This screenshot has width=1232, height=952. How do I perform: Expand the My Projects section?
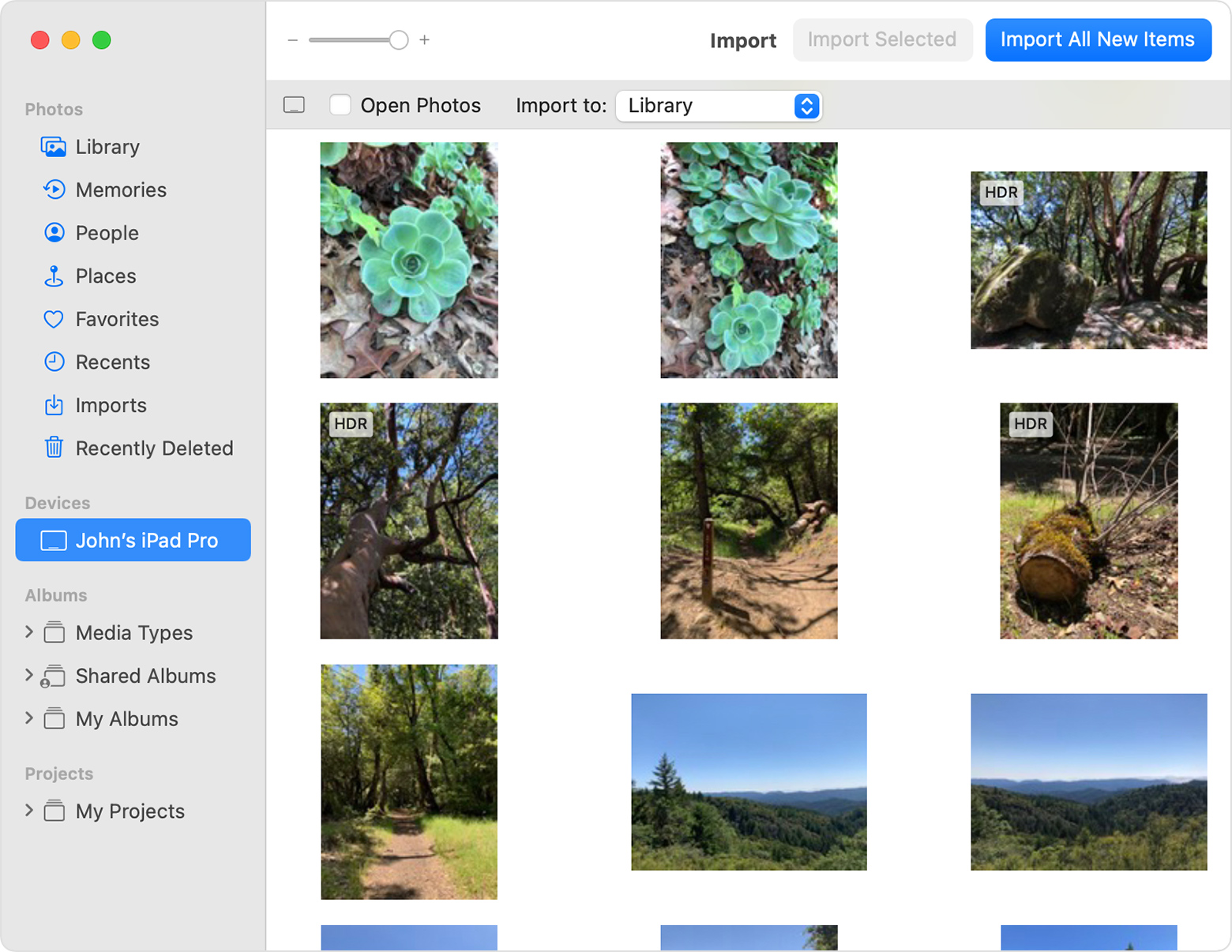point(29,811)
